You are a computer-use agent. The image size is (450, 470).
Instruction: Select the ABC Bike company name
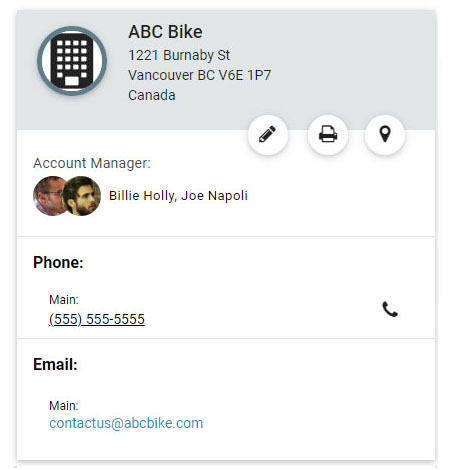[165, 32]
